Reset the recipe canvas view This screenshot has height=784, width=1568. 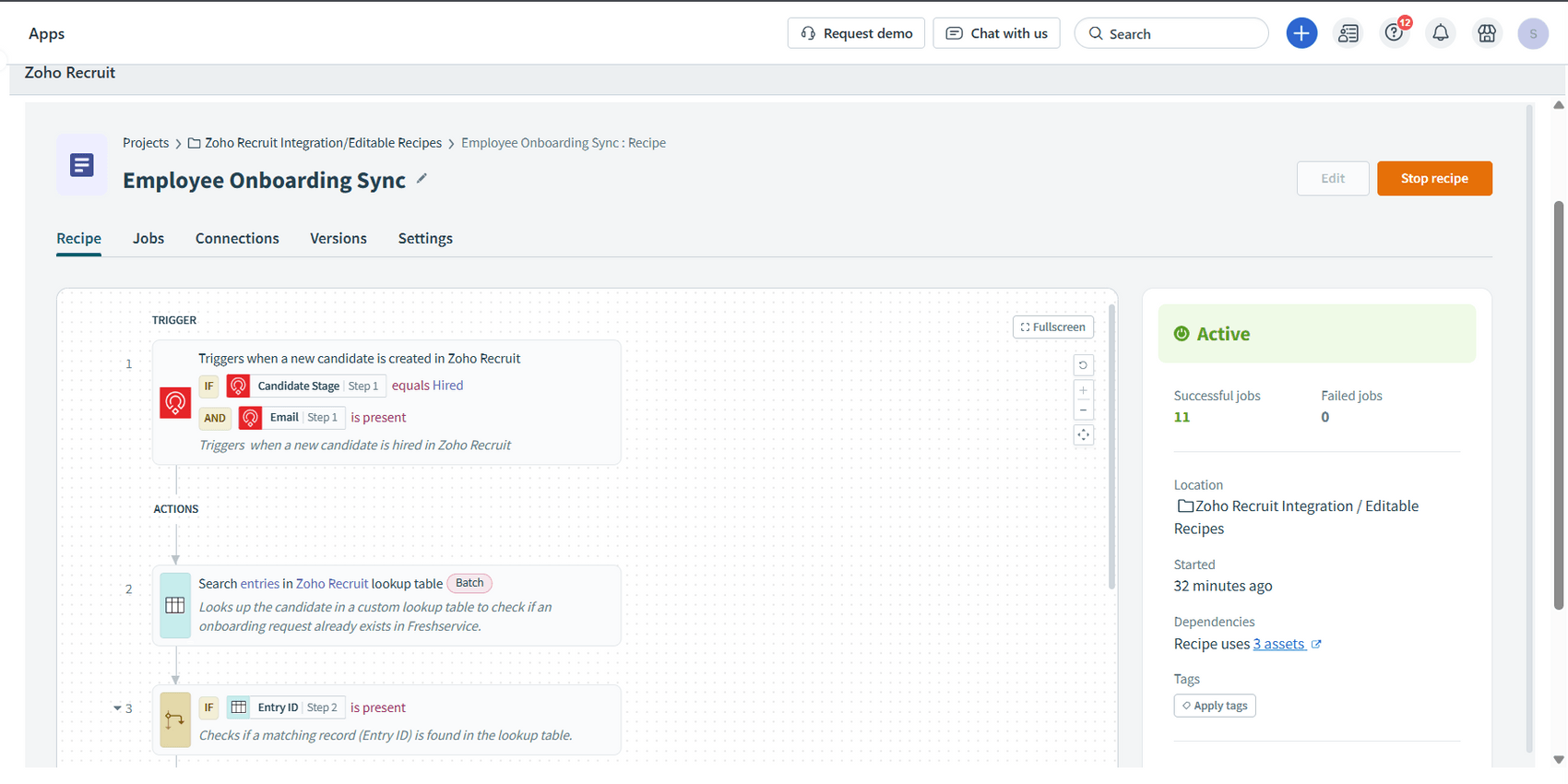tap(1083, 365)
